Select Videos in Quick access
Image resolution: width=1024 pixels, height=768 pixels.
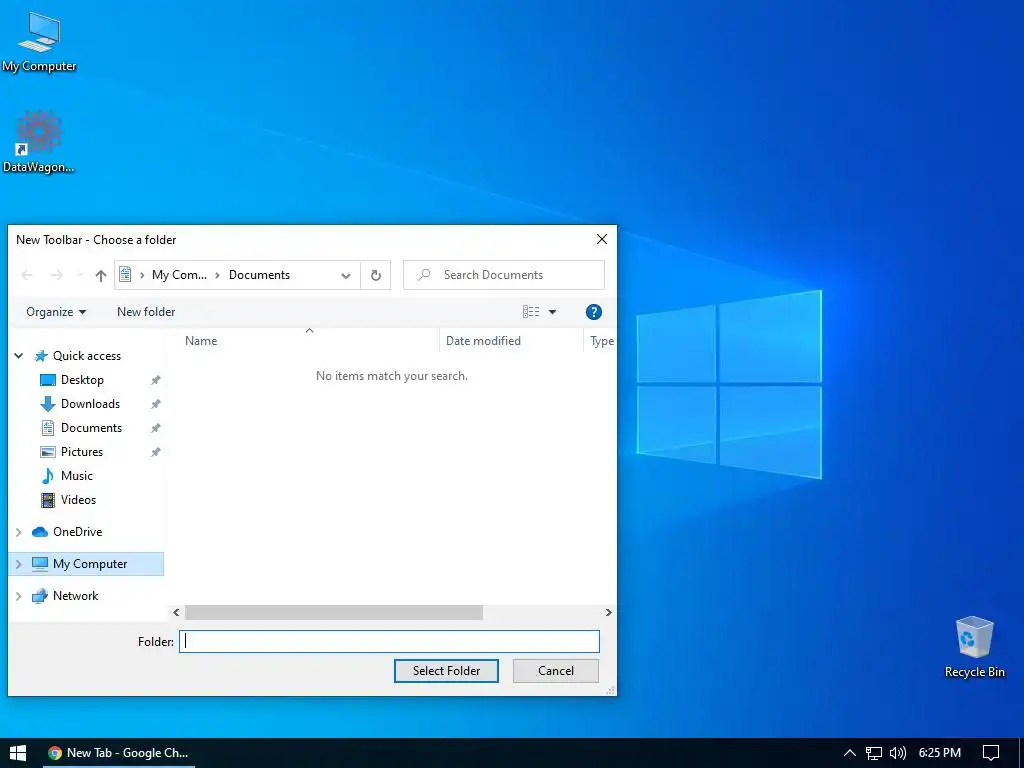[x=78, y=500]
